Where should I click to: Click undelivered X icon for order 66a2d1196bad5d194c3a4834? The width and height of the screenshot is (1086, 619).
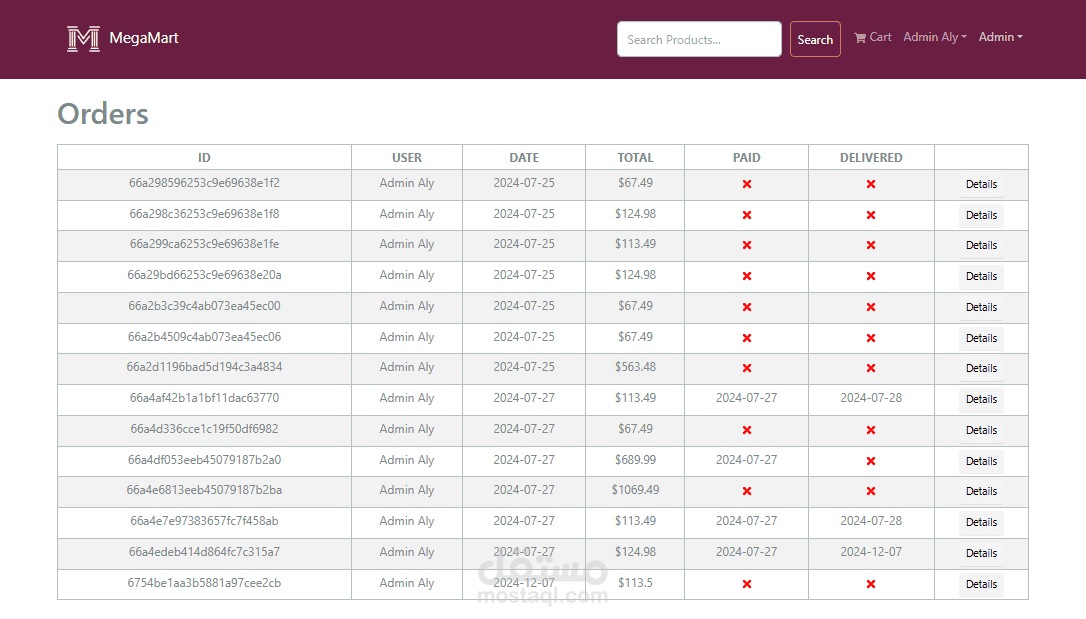point(871,368)
